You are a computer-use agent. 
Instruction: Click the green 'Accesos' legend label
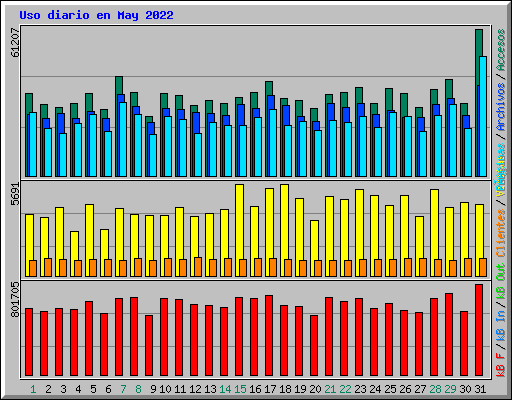click(x=501, y=50)
